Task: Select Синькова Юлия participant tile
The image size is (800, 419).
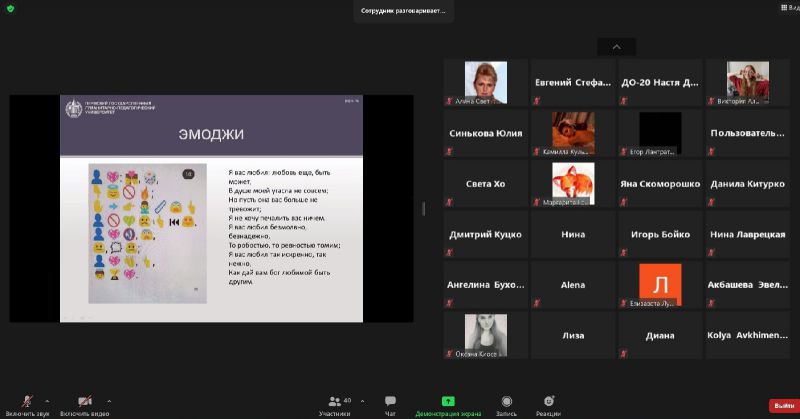Action: click(x=486, y=133)
